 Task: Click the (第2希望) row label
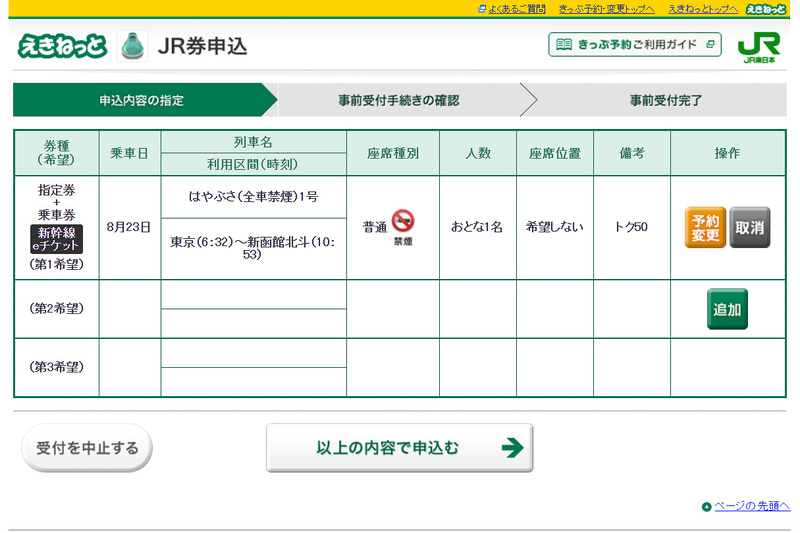pos(56,309)
